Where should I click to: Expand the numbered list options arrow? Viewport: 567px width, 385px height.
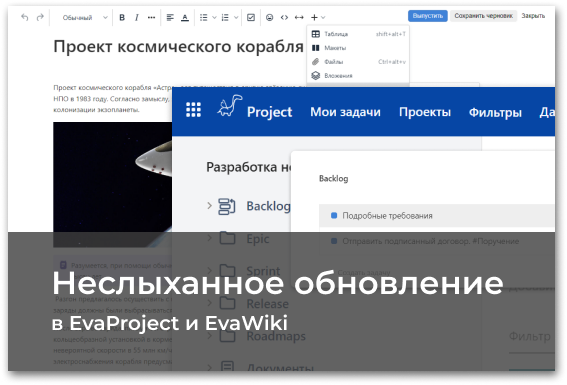(236, 17)
